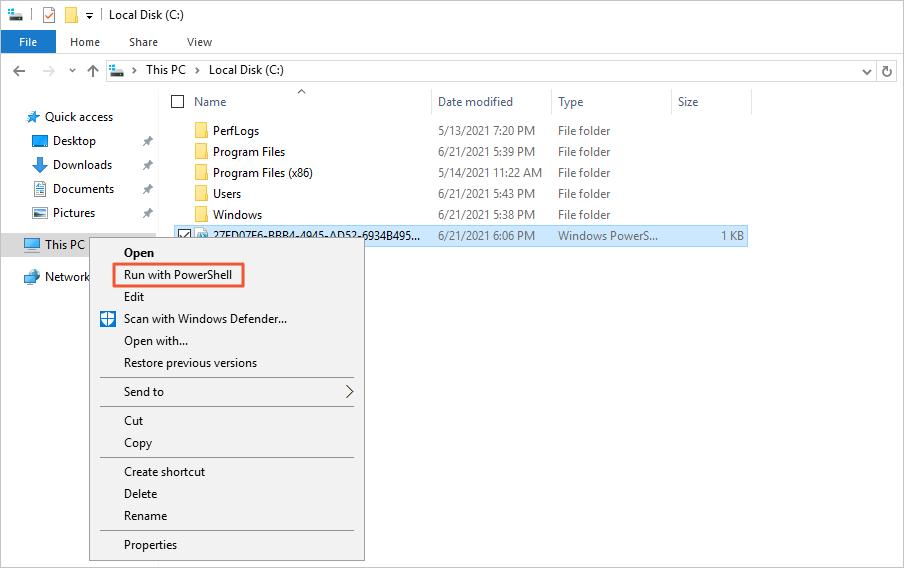This screenshot has width=904, height=568.
Task: Uncheck the selected PowerShell script checkbox
Action: [x=184, y=234]
